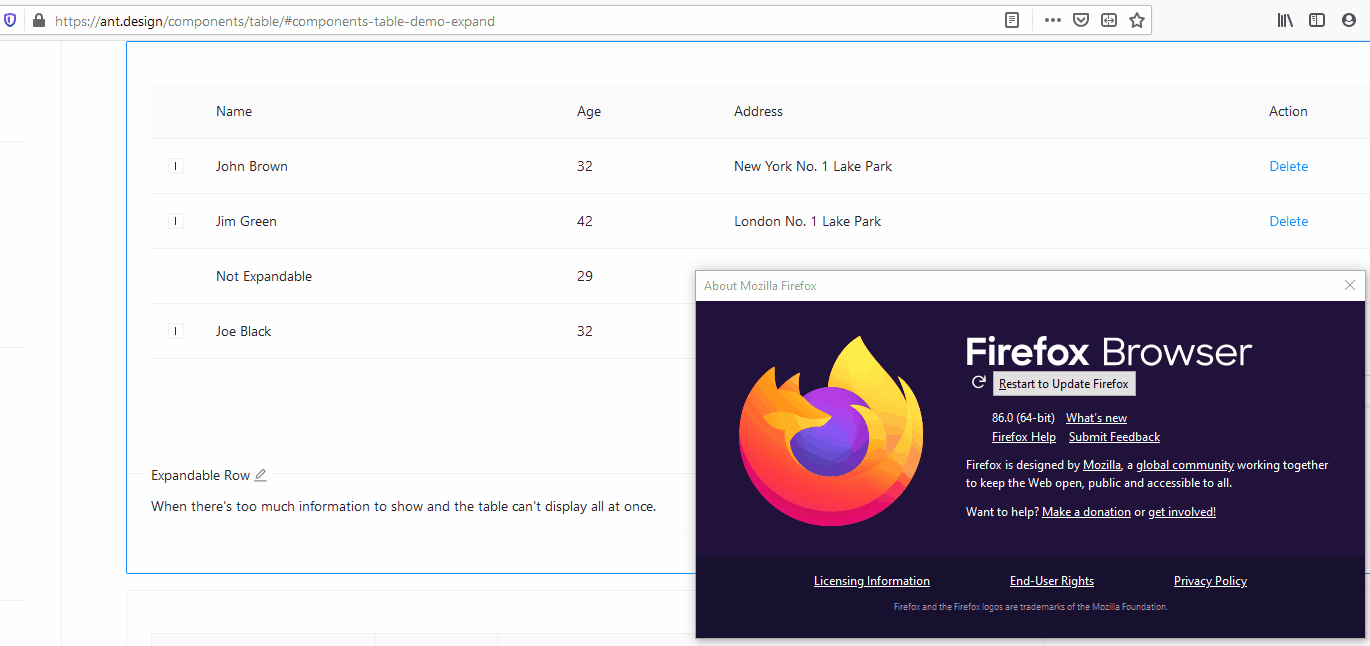Open Firefox Account profile icon
The width and height of the screenshot is (1370, 646).
[1349, 20]
